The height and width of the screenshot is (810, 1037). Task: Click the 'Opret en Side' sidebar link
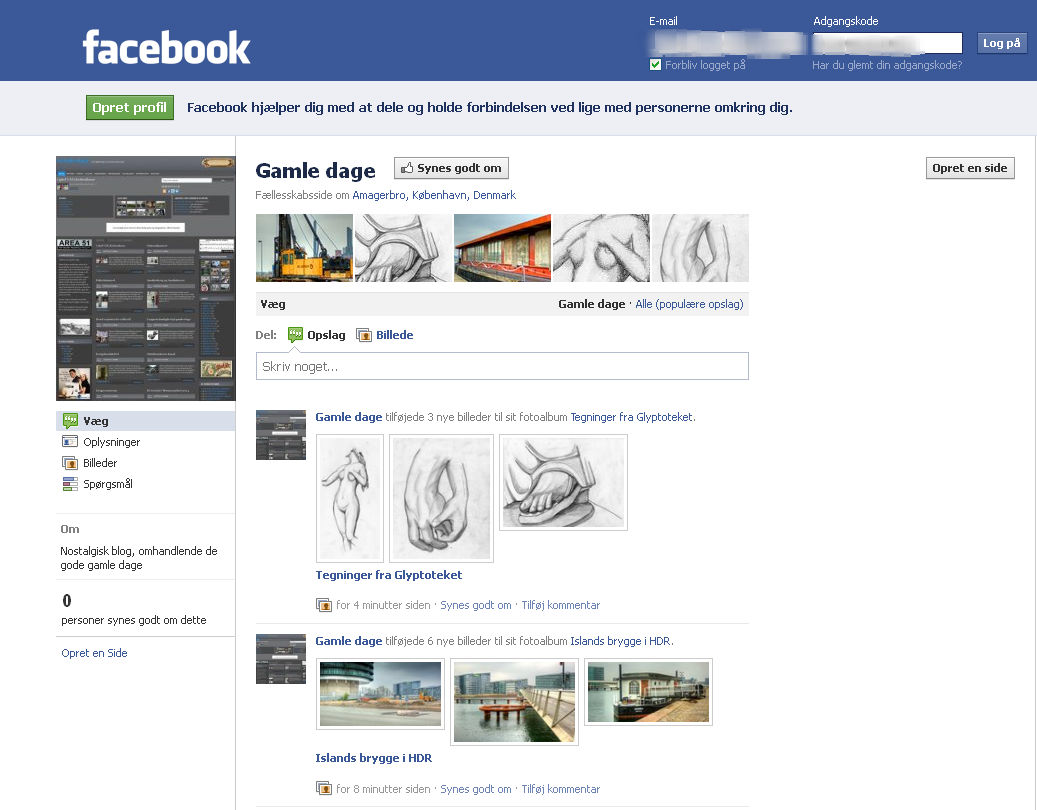(95, 653)
